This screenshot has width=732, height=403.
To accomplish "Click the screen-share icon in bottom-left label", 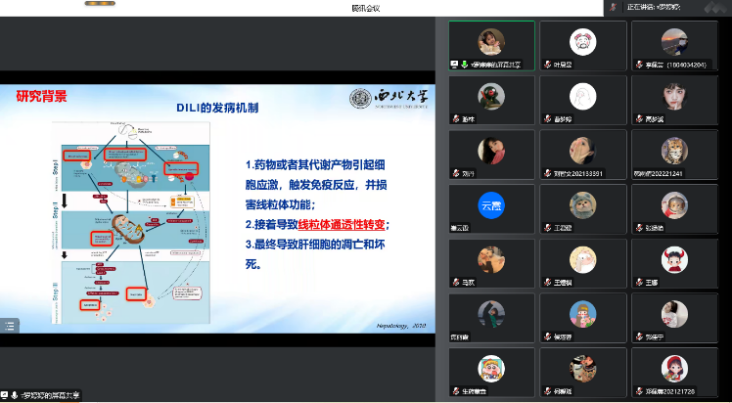I will 5,396.
